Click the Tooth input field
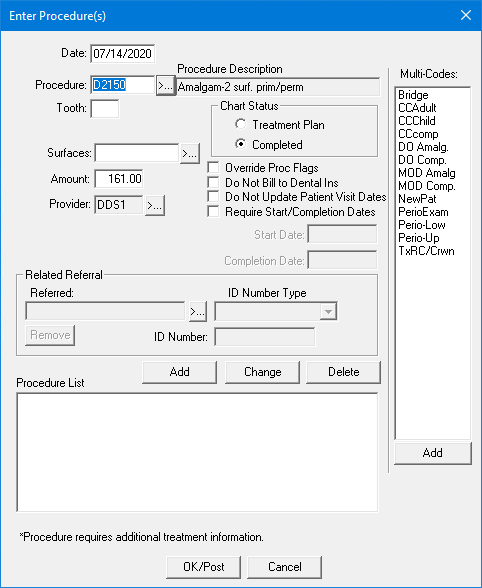The image size is (482, 588). point(105,109)
